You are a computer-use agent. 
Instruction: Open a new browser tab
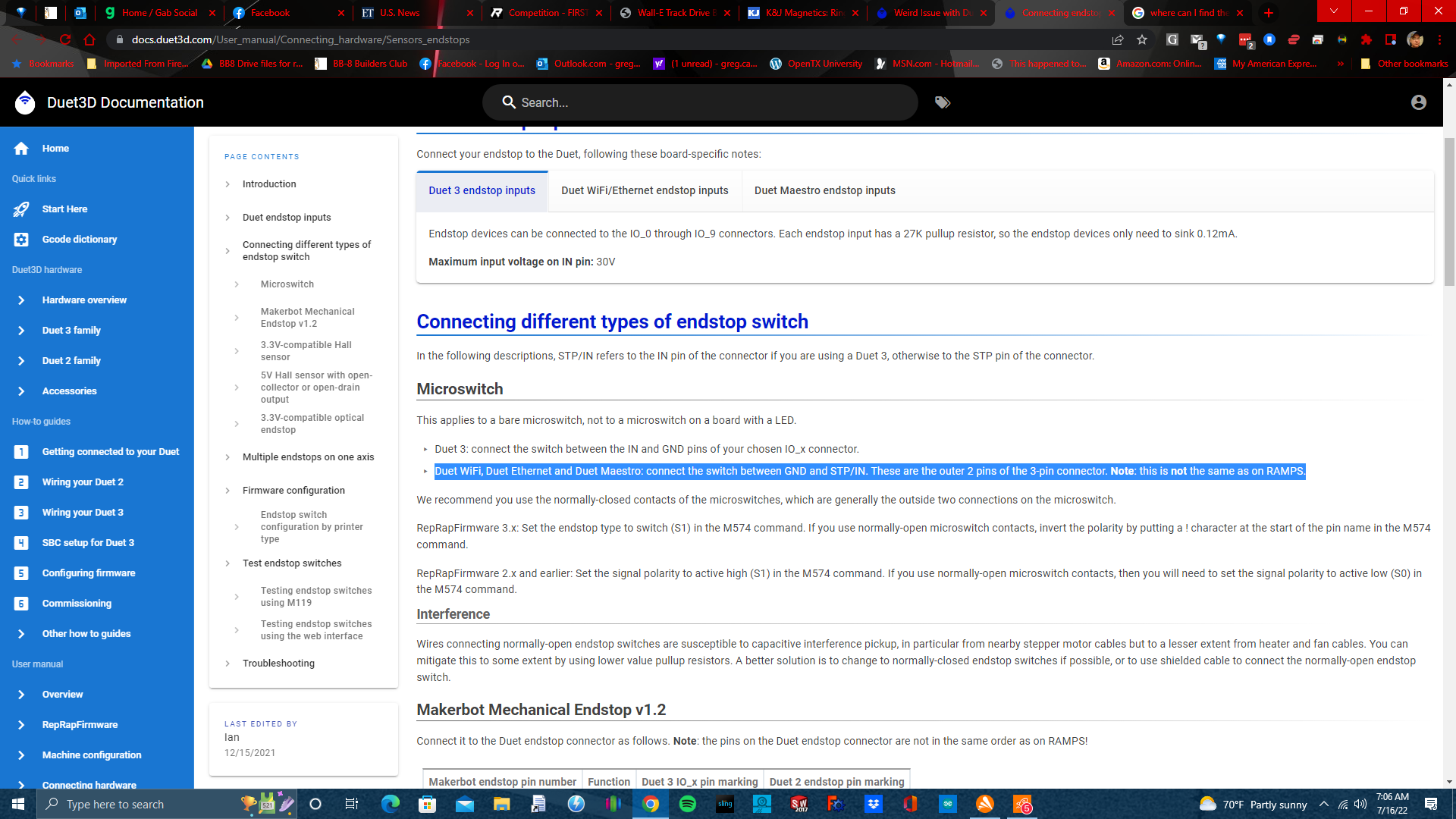(1269, 13)
